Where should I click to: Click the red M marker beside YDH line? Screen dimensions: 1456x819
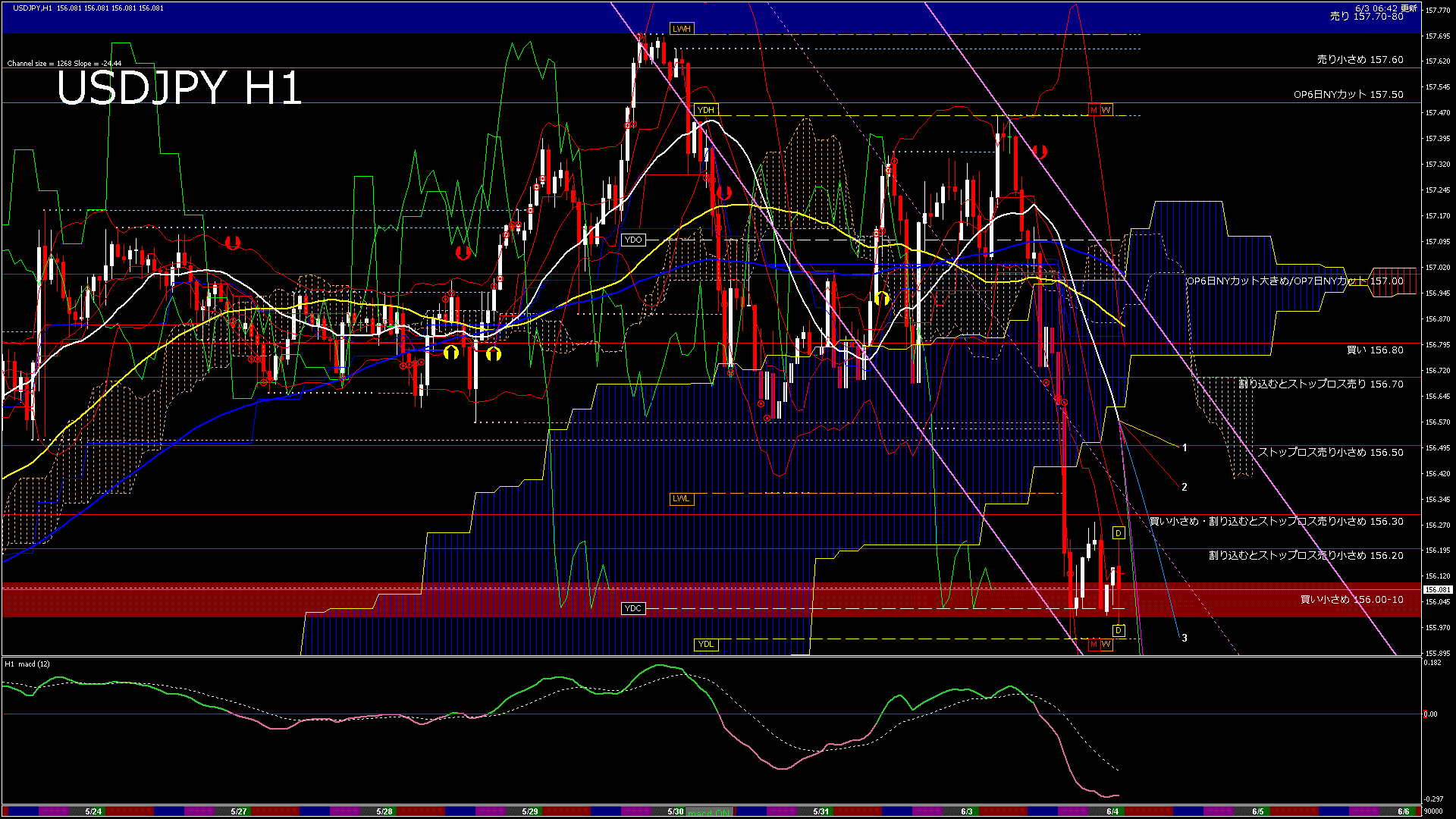(1094, 110)
